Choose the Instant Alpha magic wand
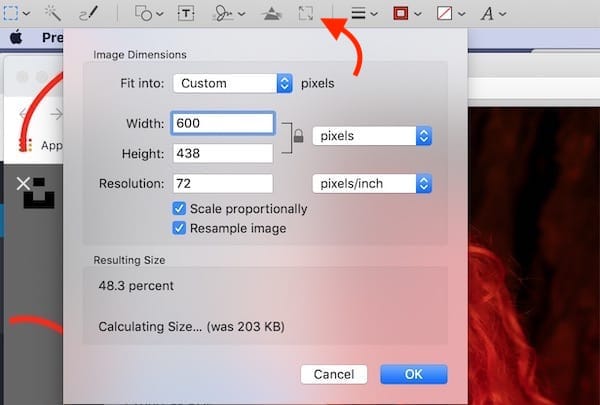 click(52, 13)
